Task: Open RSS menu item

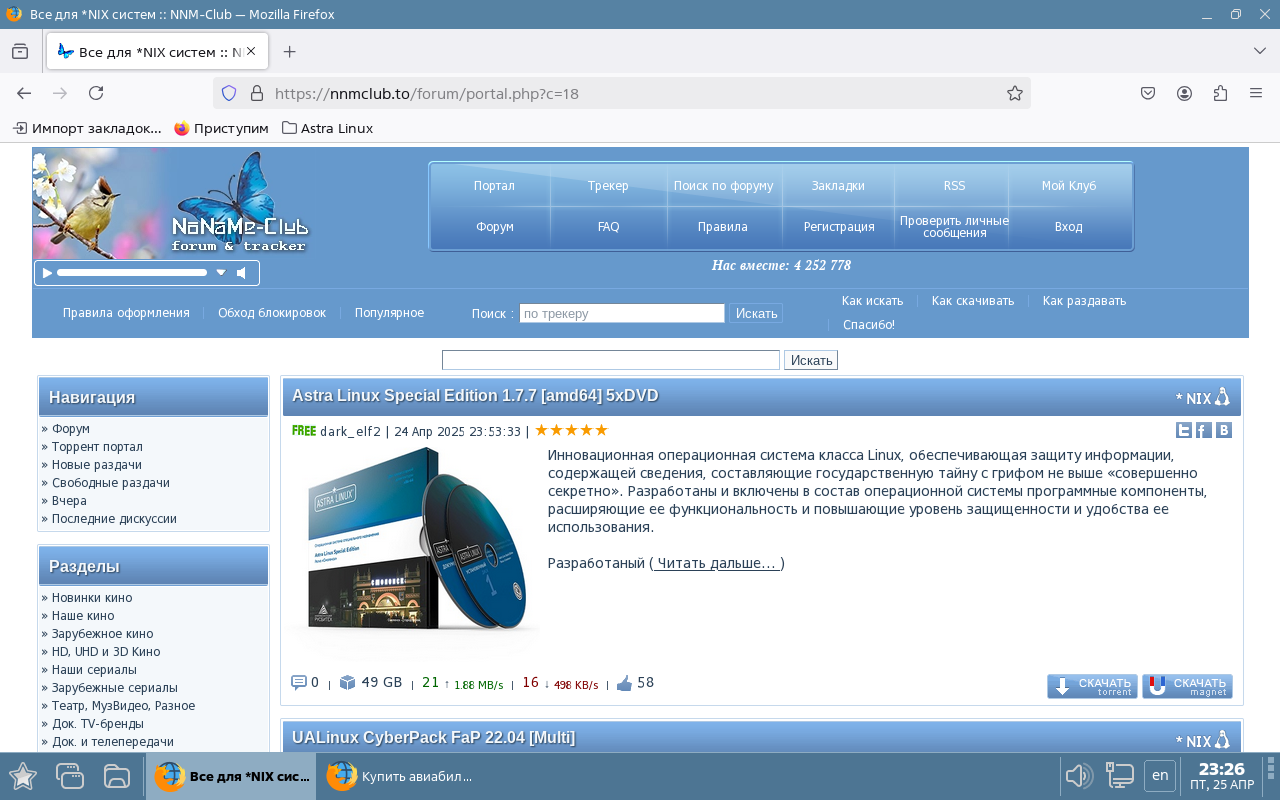Action: (954, 186)
